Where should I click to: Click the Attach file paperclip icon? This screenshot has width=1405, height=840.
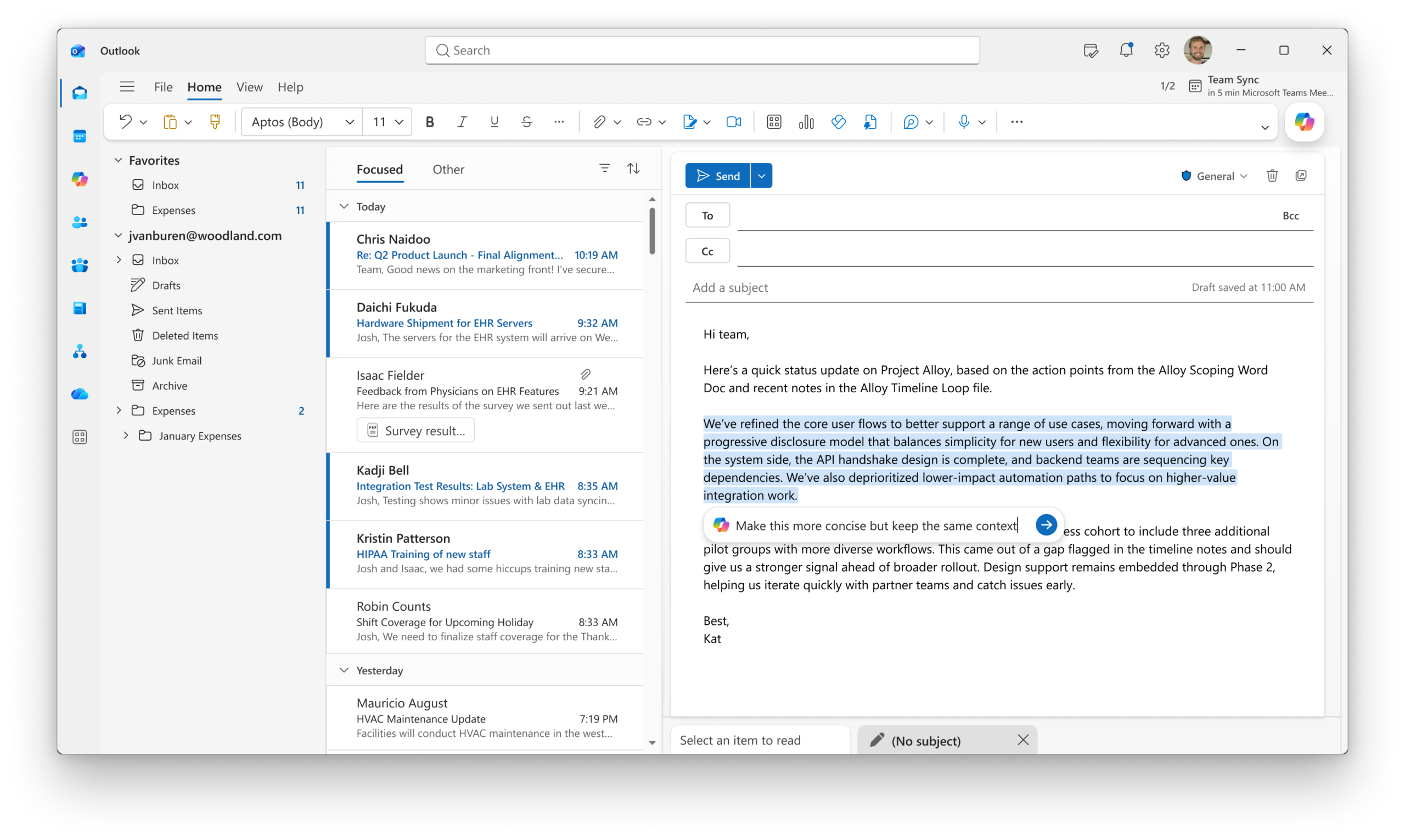(599, 122)
